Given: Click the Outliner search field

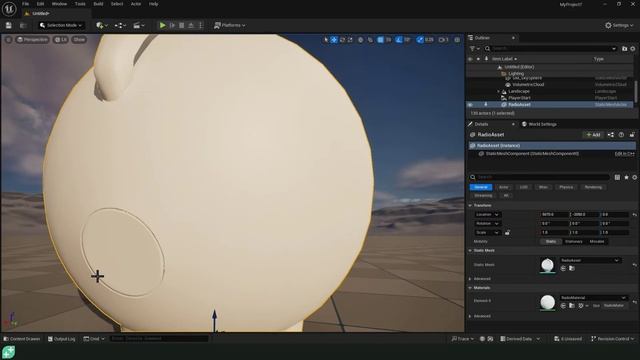Looking at the screenshot, I should click(551, 49).
